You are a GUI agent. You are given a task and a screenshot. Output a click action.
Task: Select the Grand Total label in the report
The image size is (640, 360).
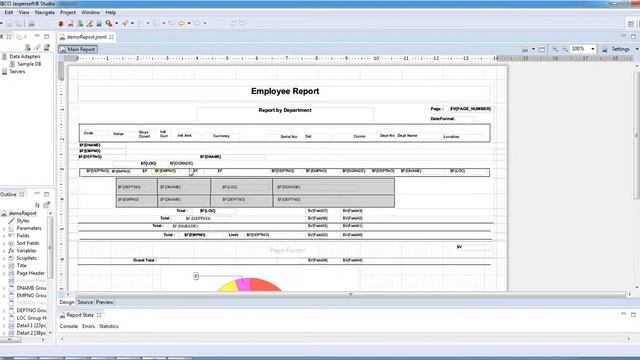(x=144, y=260)
